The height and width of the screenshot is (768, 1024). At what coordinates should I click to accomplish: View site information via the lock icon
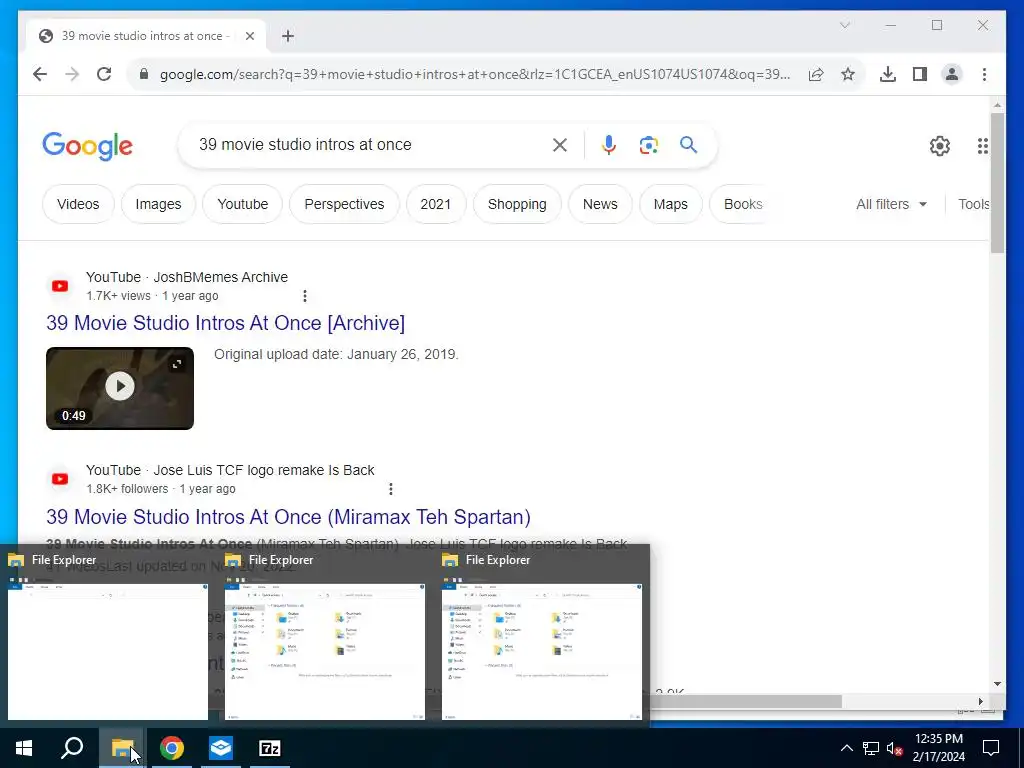[144, 74]
